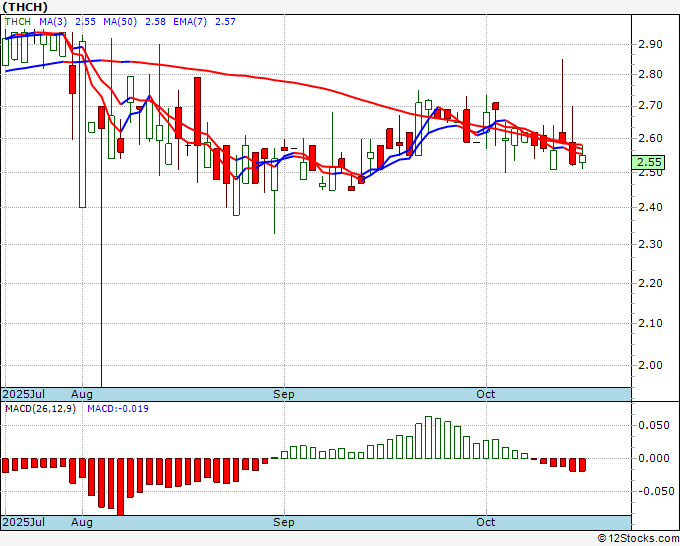The image size is (680, 546).
Task: Click the EMA(7) value 2.57
Action: click(x=226, y=22)
